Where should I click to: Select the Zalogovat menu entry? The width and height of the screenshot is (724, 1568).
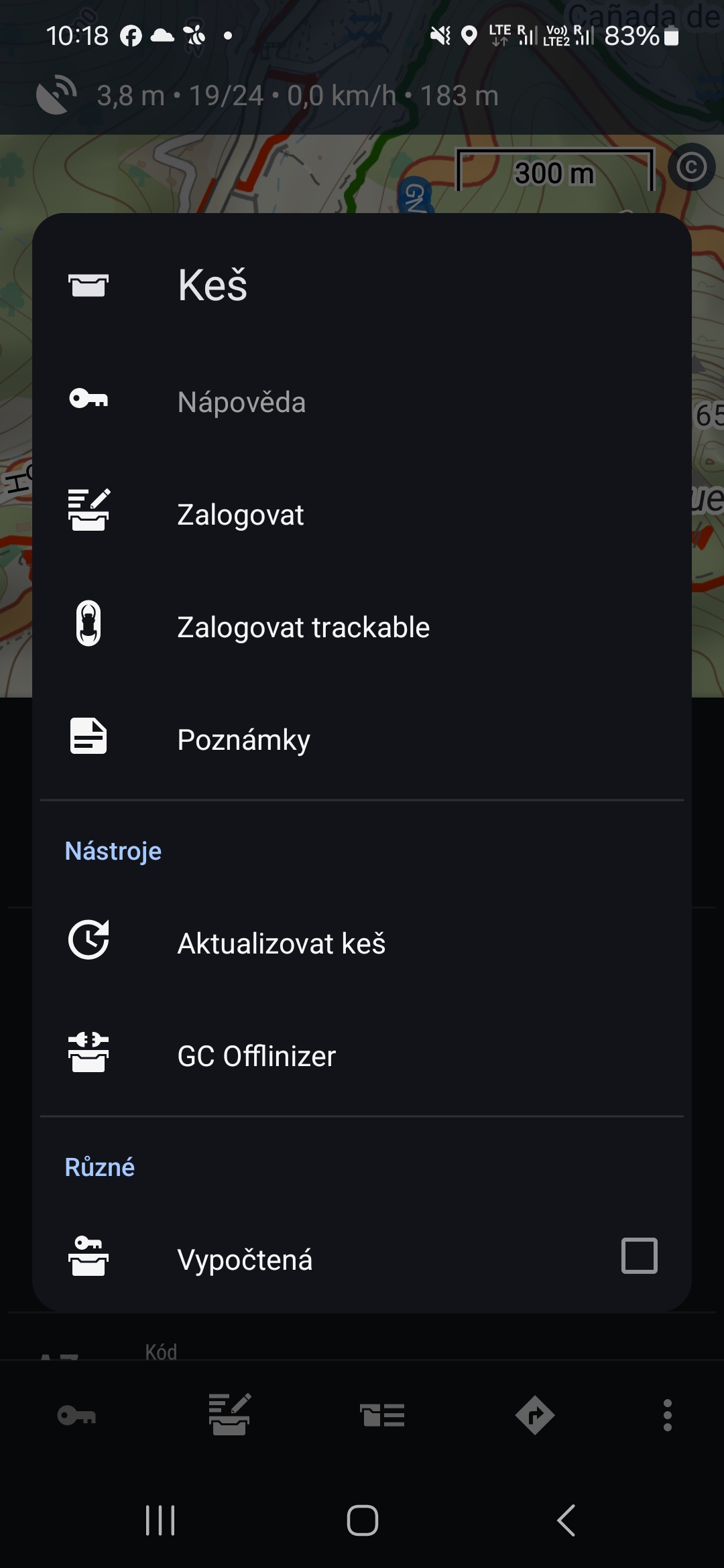point(240,515)
